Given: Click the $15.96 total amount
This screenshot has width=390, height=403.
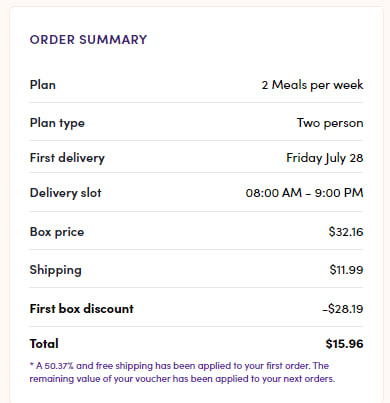Looking at the screenshot, I should tap(344, 344).
